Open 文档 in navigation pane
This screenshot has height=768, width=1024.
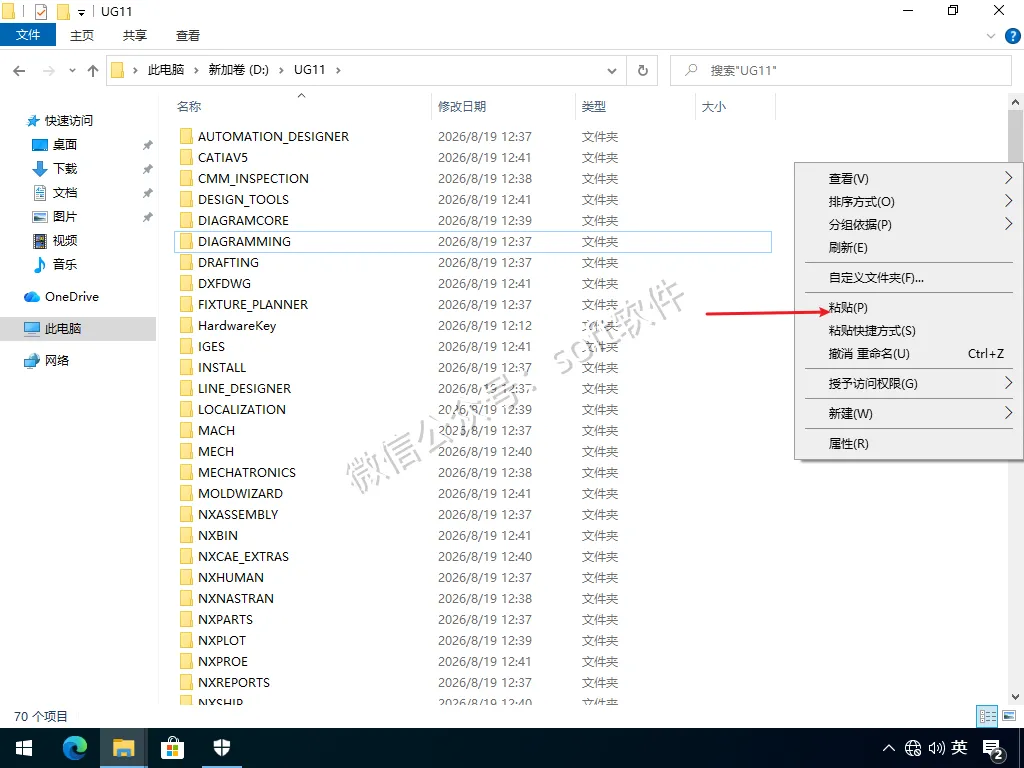coord(65,193)
